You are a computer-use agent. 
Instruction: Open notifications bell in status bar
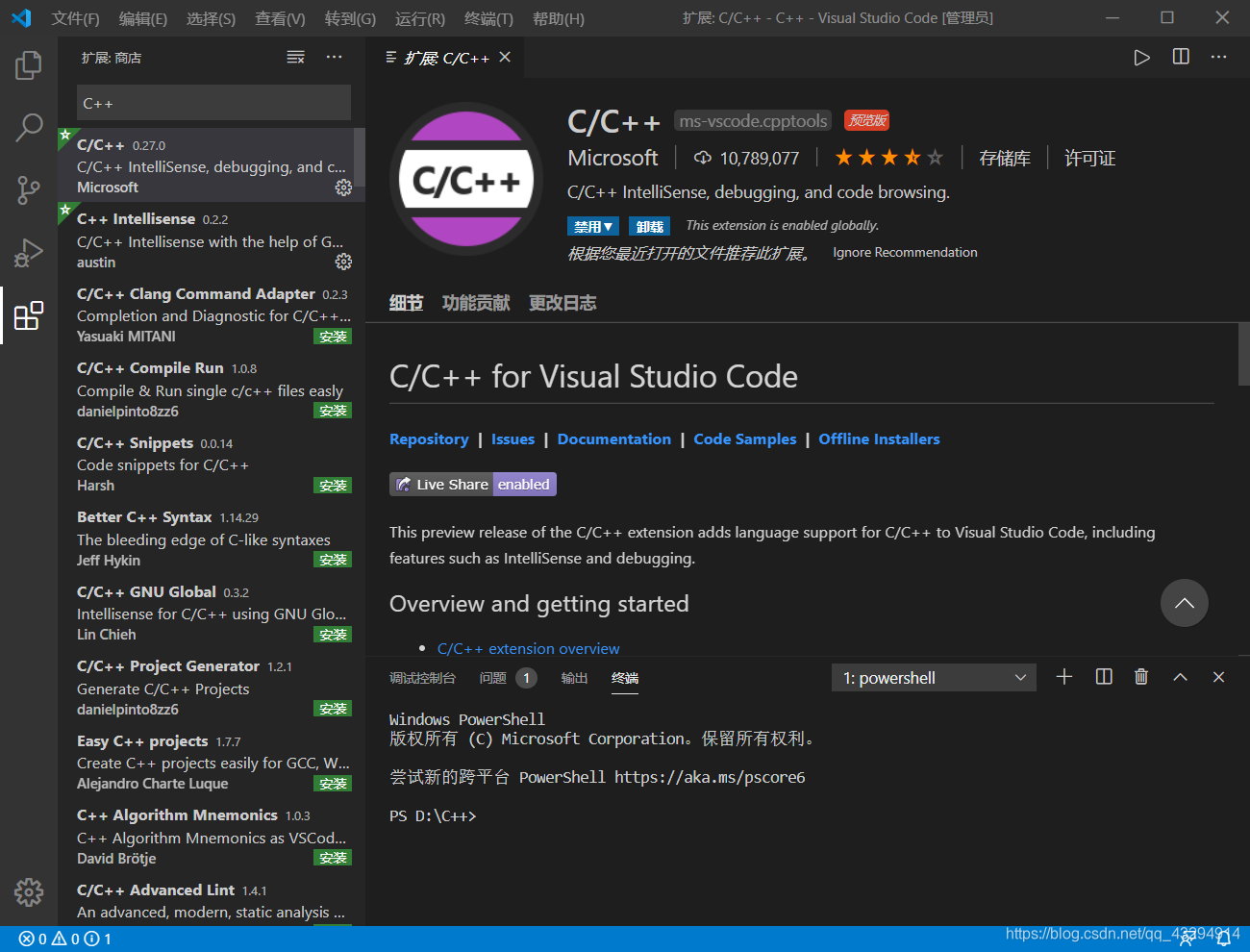[x=1224, y=939]
